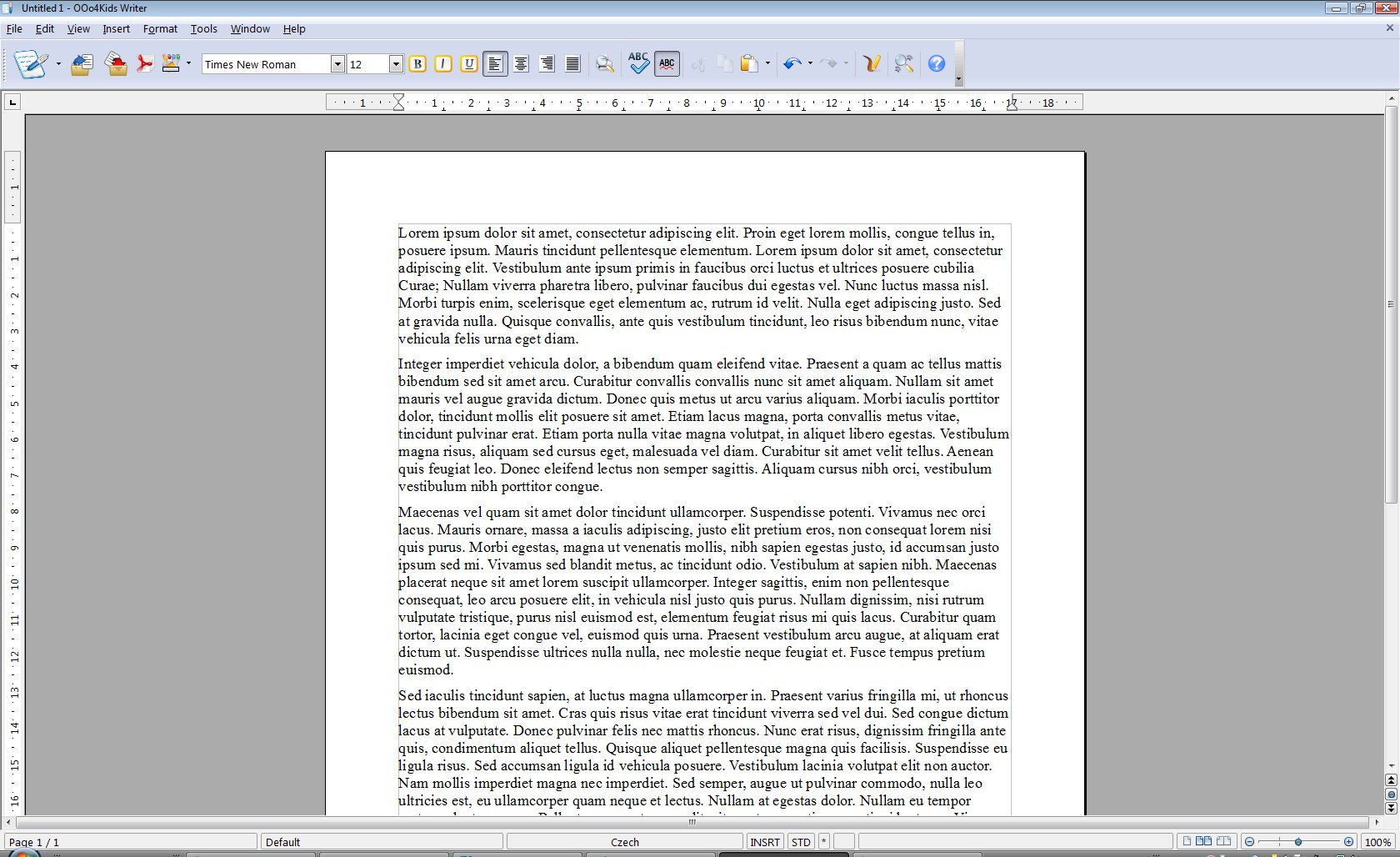Click the Cut scissors icon
This screenshot has height=857, width=1400.
point(698,64)
